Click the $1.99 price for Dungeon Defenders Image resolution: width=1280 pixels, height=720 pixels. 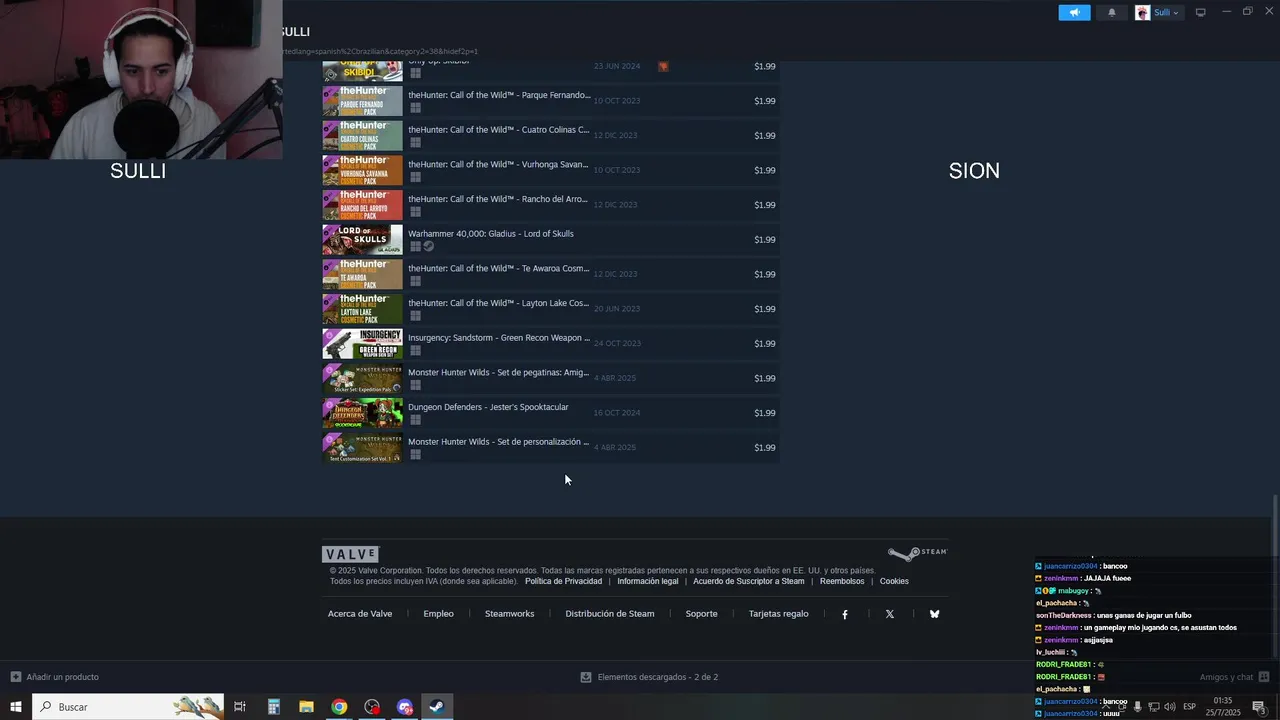(764, 413)
